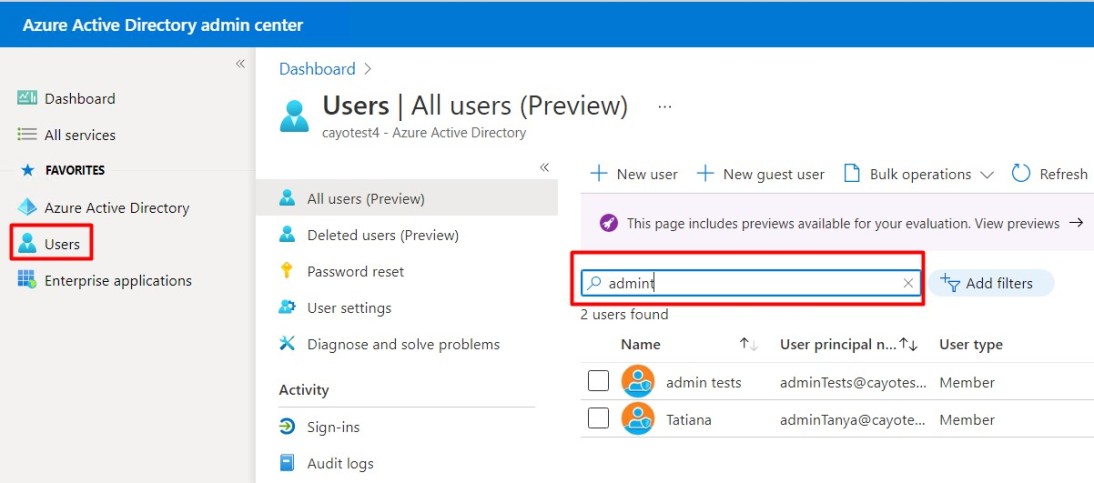Viewport: 1094px width, 483px height.
Task: Open All services menu item
Action: [x=80, y=135]
